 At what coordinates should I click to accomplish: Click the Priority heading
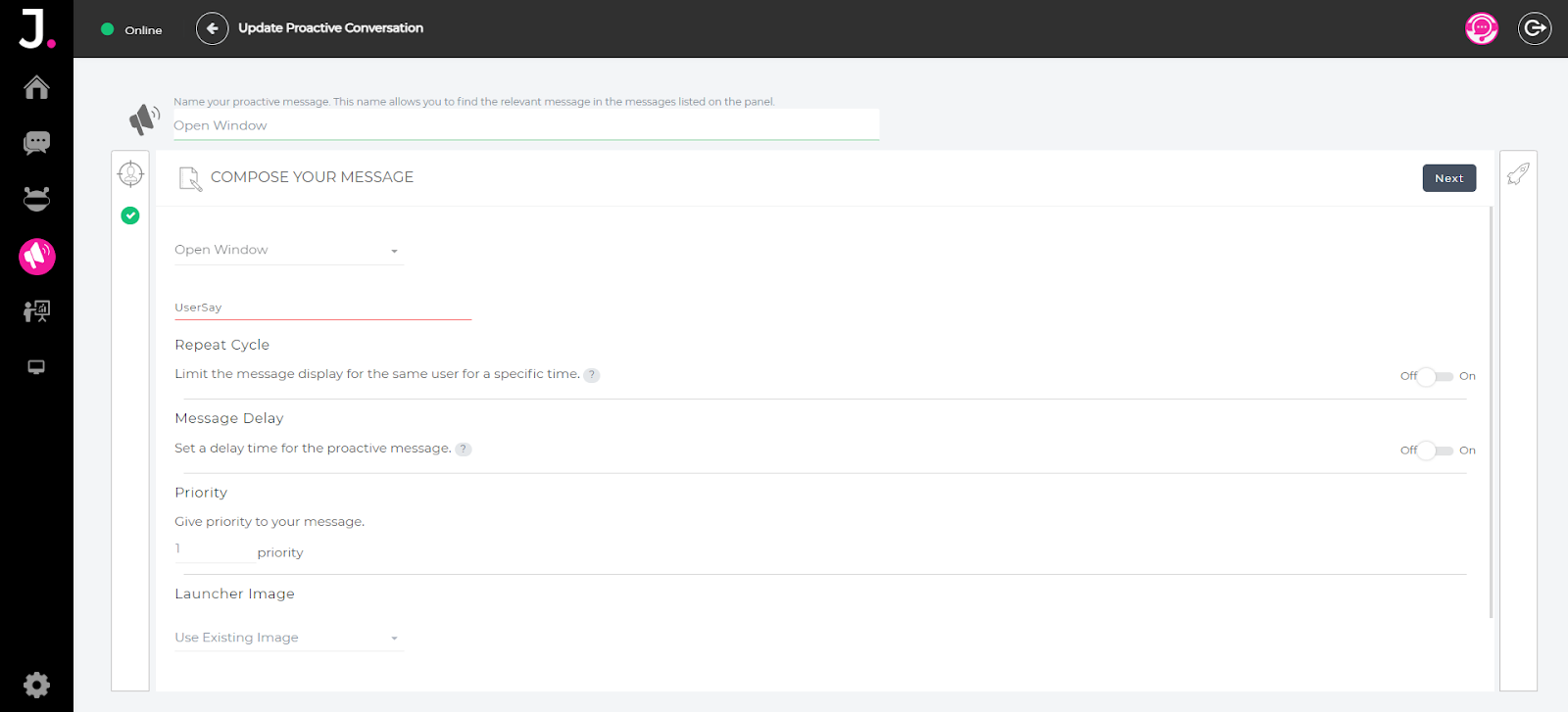(201, 493)
